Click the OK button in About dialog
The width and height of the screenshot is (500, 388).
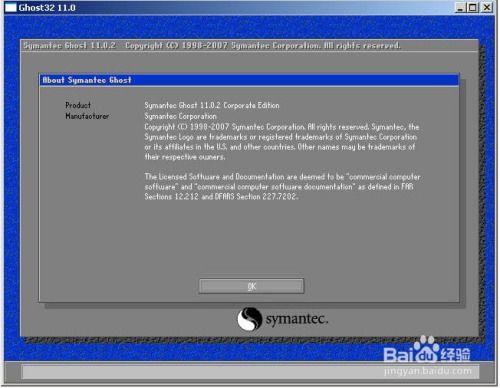coord(251,286)
